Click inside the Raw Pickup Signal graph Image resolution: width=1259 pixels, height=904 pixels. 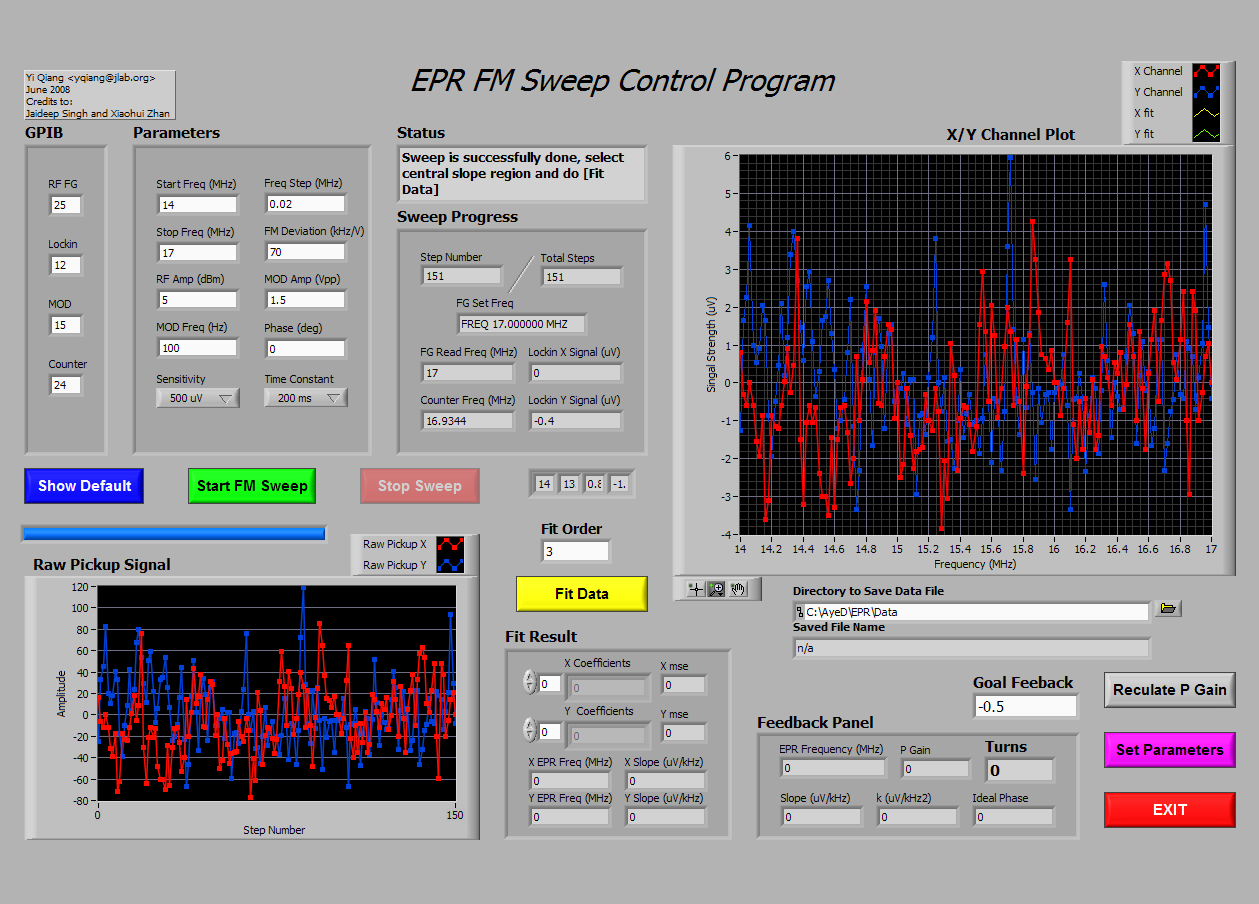[276, 692]
